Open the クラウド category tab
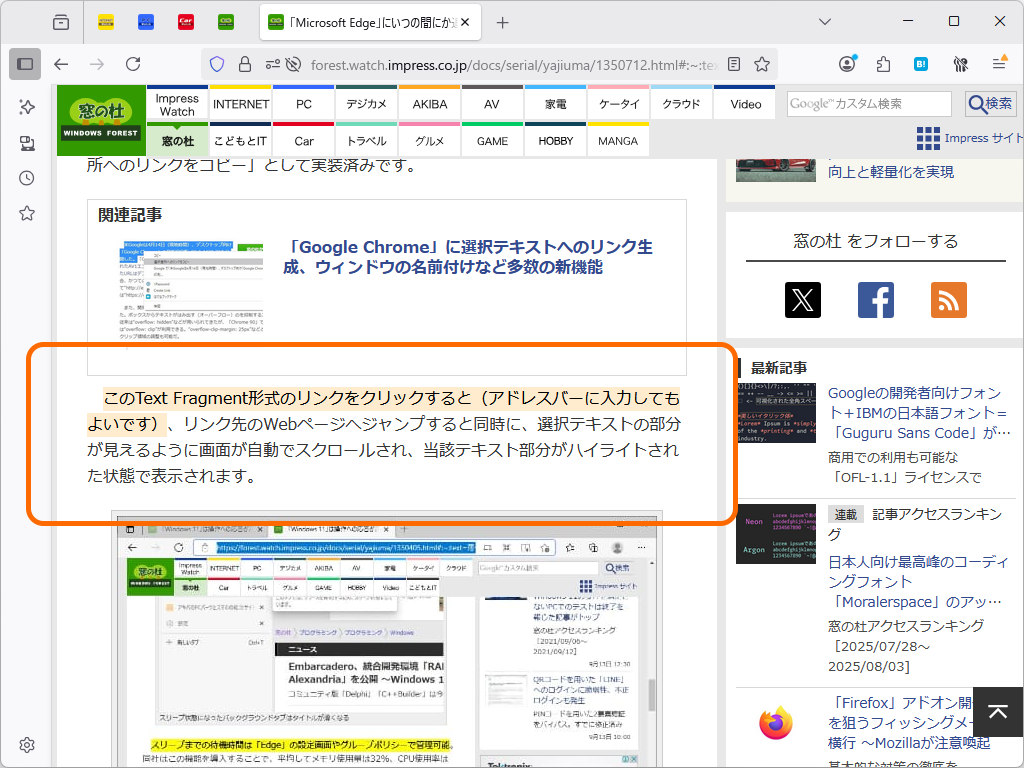The height and width of the screenshot is (768, 1024). coord(681,103)
